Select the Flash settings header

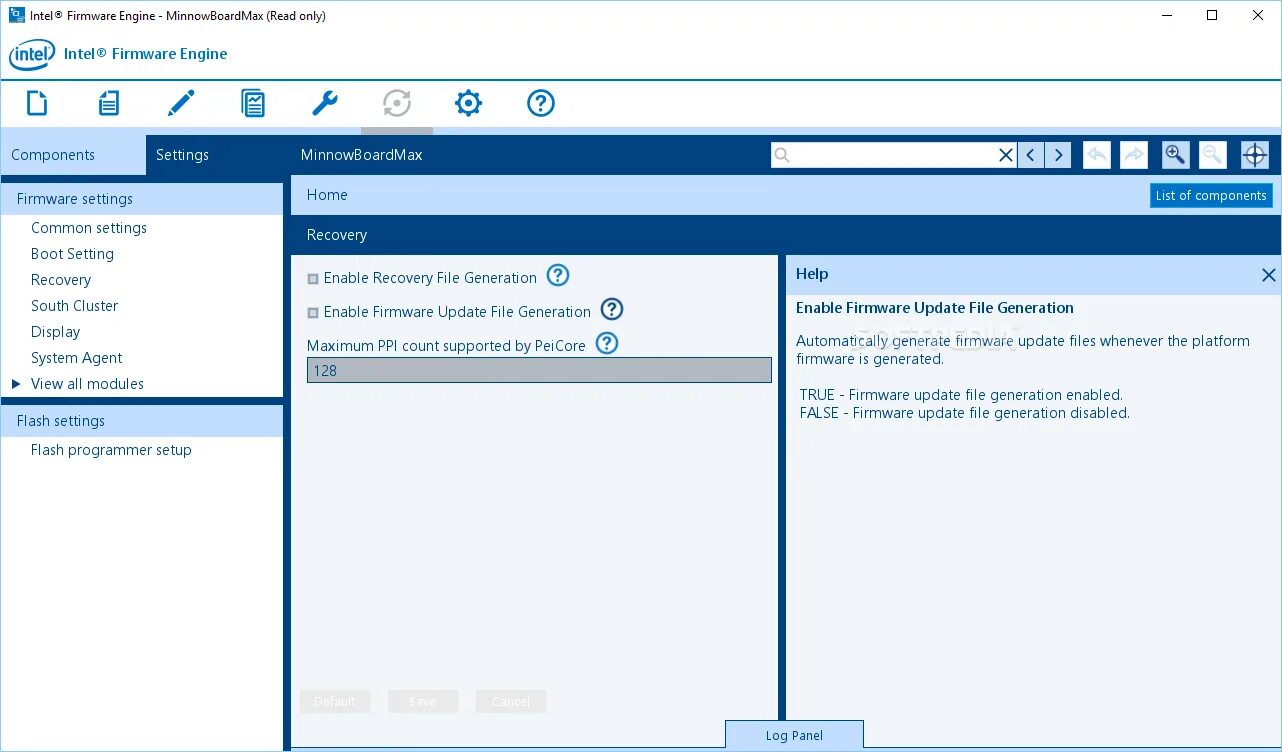tap(142, 421)
